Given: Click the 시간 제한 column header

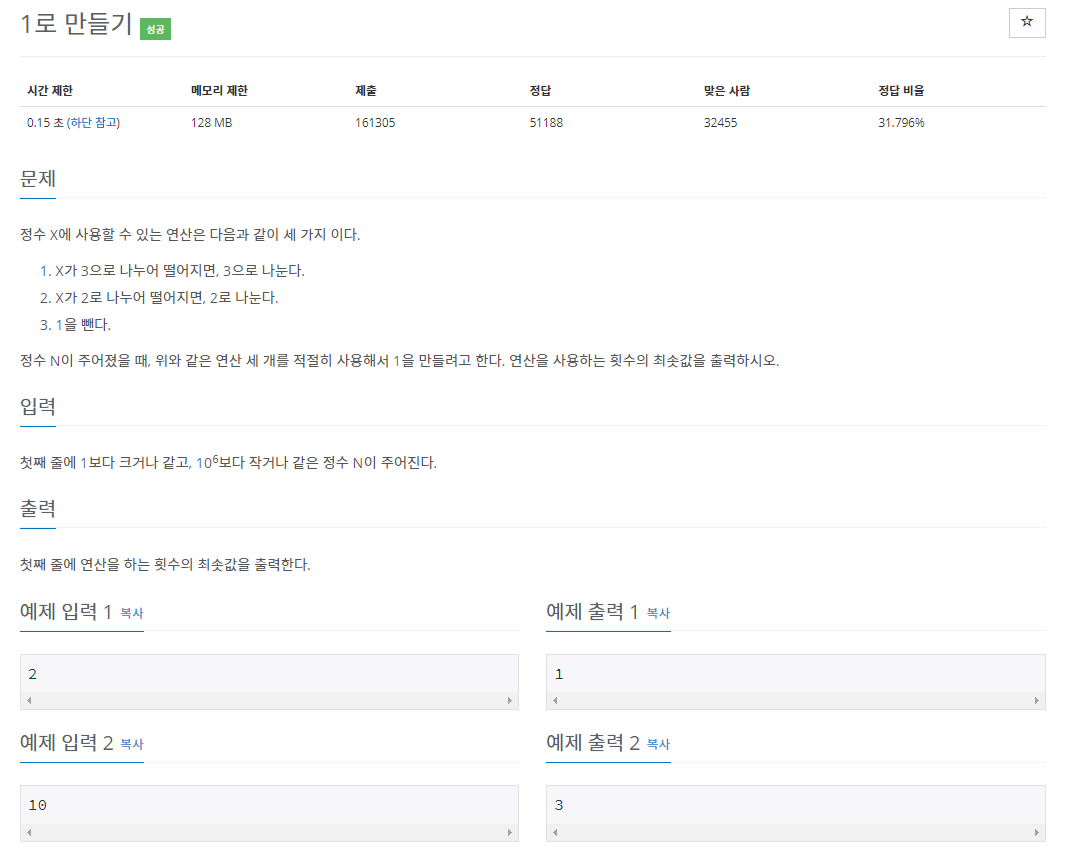Looking at the screenshot, I should (50, 91).
